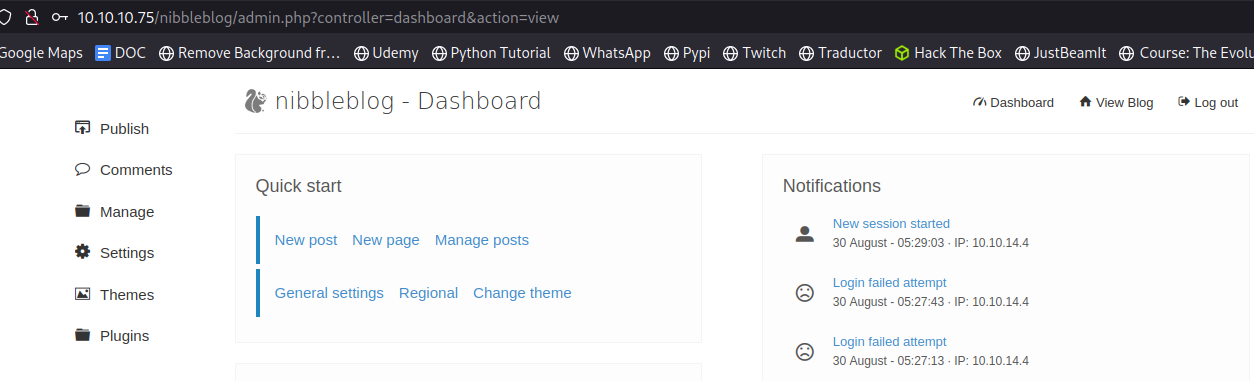
Task: Select the Settings gear icon
Action: pyautogui.click(x=83, y=252)
